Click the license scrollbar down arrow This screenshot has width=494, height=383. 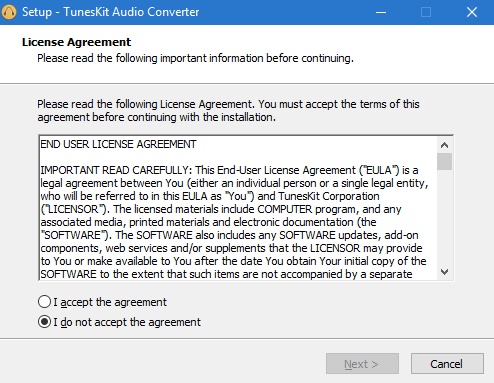point(444,272)
